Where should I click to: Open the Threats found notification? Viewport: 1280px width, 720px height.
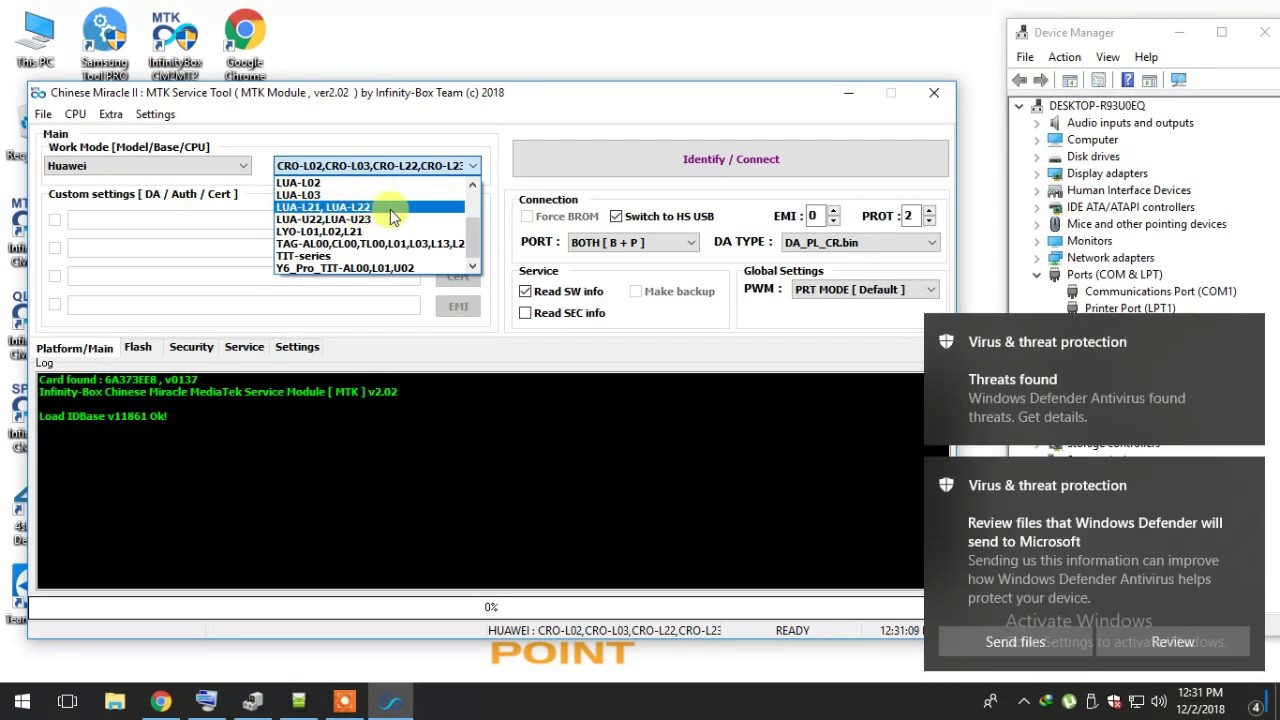(x=1094, y=380)
